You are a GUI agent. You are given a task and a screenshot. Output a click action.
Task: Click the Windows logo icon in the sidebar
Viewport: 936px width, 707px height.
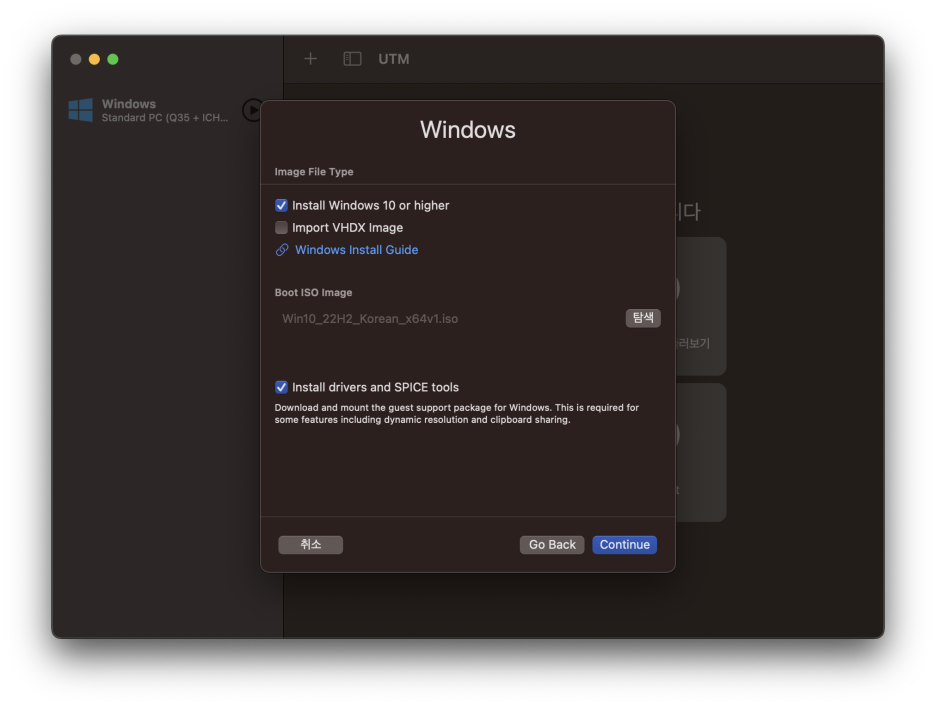(81, 110)
